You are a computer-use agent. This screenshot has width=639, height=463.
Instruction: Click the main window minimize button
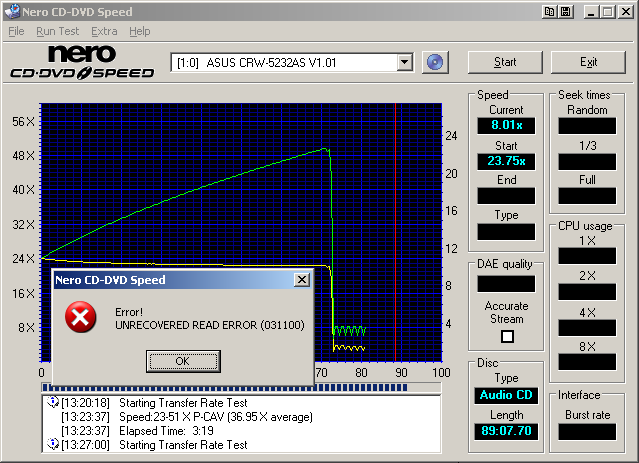click(591, 11)
